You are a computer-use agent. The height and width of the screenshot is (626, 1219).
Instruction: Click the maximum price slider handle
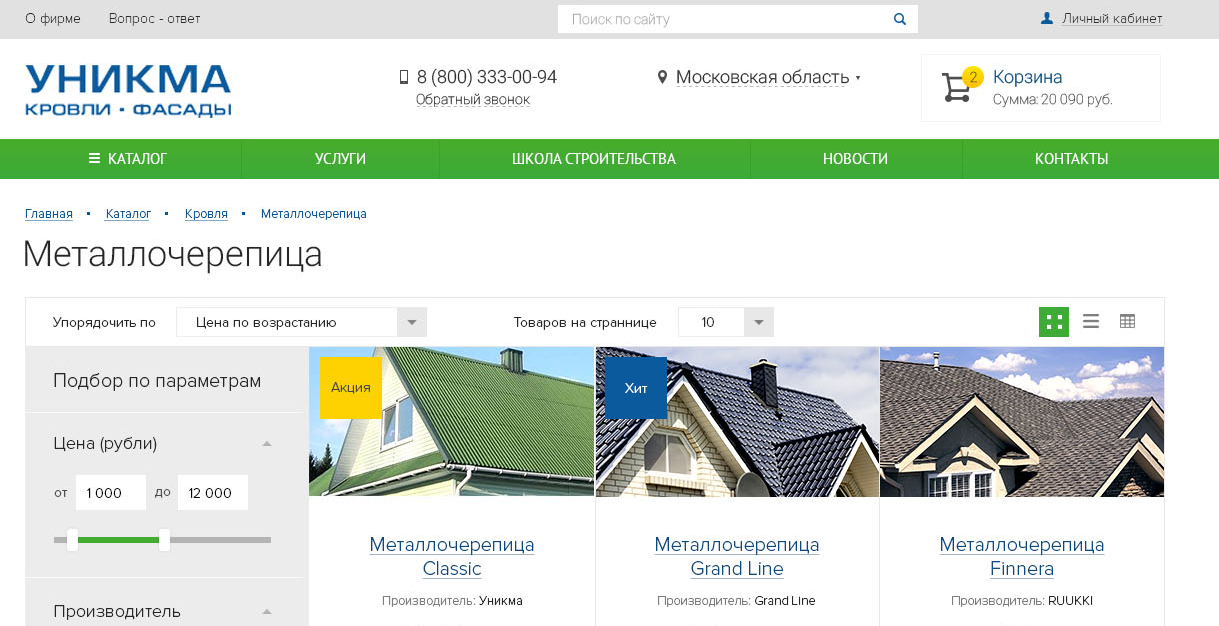tap(164, 540)
